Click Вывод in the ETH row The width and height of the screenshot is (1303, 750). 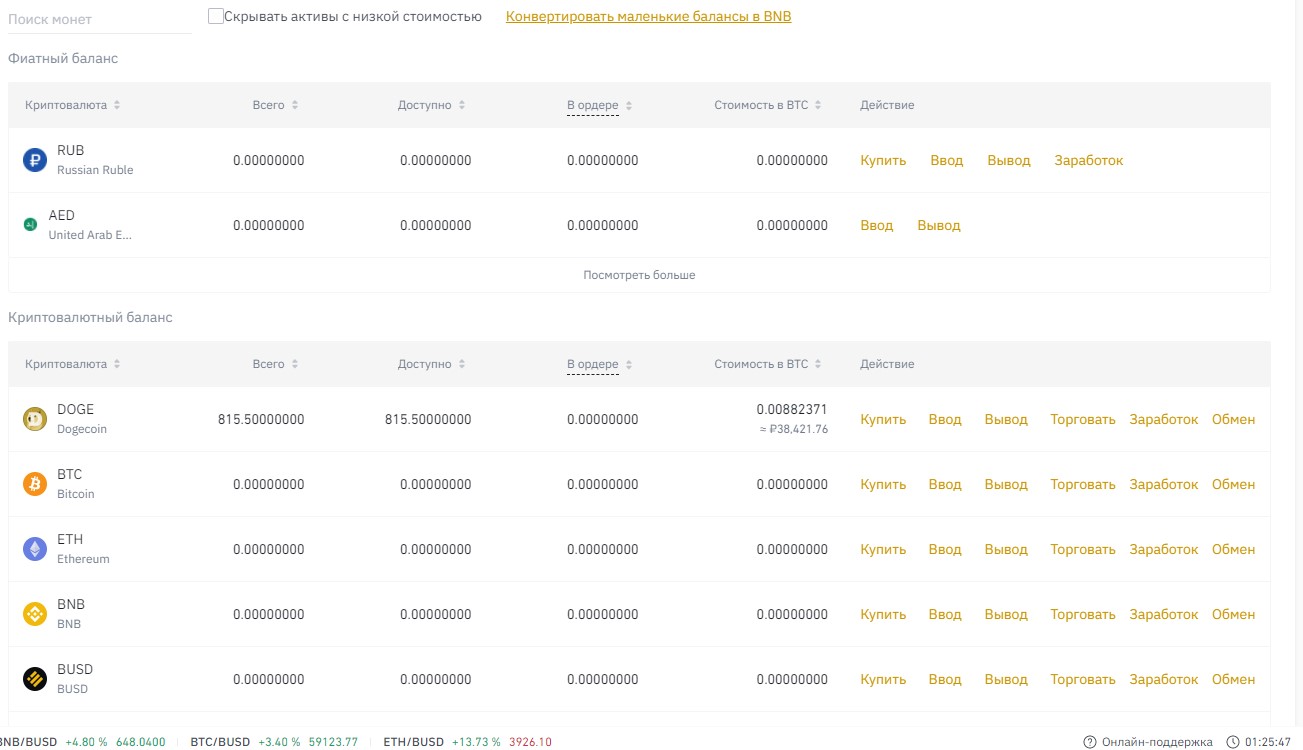click(x=1006, y=549)
